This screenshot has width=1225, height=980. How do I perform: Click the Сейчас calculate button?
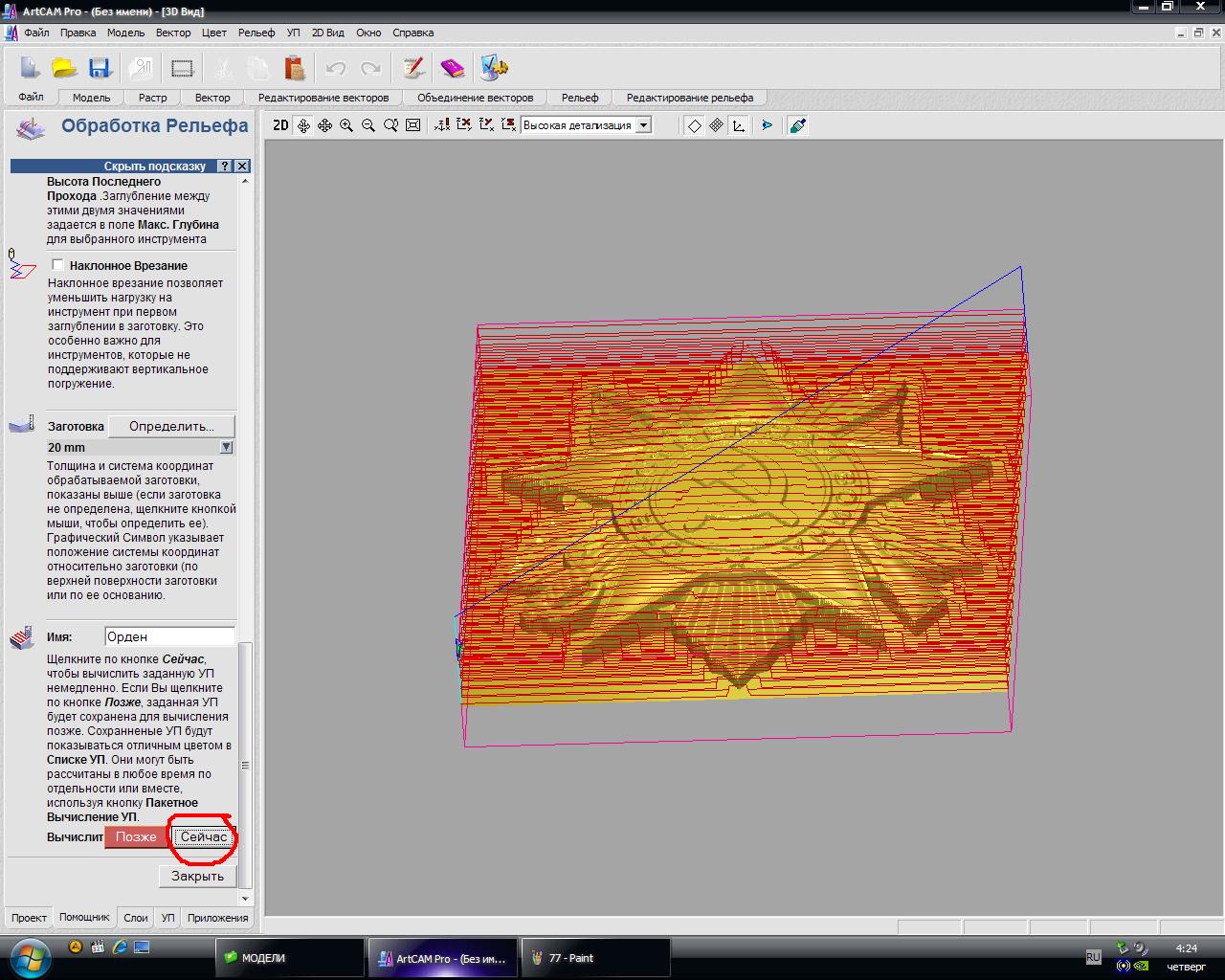coord(204,837)
